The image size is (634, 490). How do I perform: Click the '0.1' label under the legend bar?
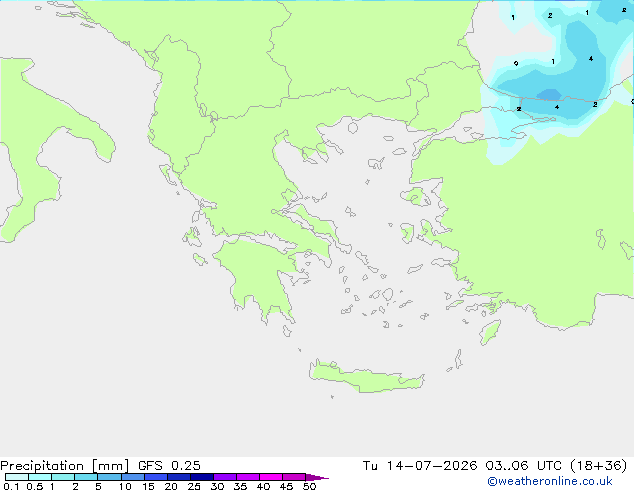[x=11, y=486]
